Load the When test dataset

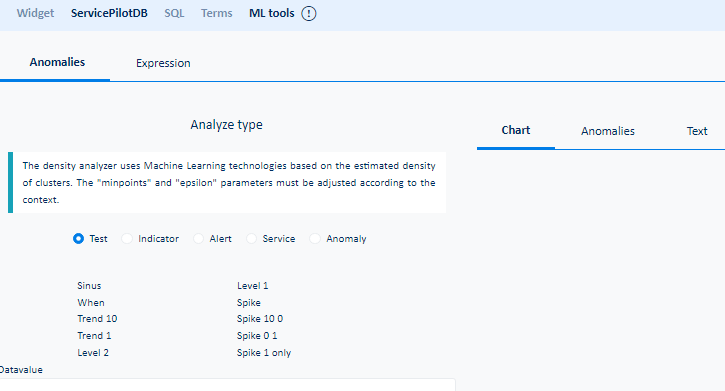tap(91, 303)
